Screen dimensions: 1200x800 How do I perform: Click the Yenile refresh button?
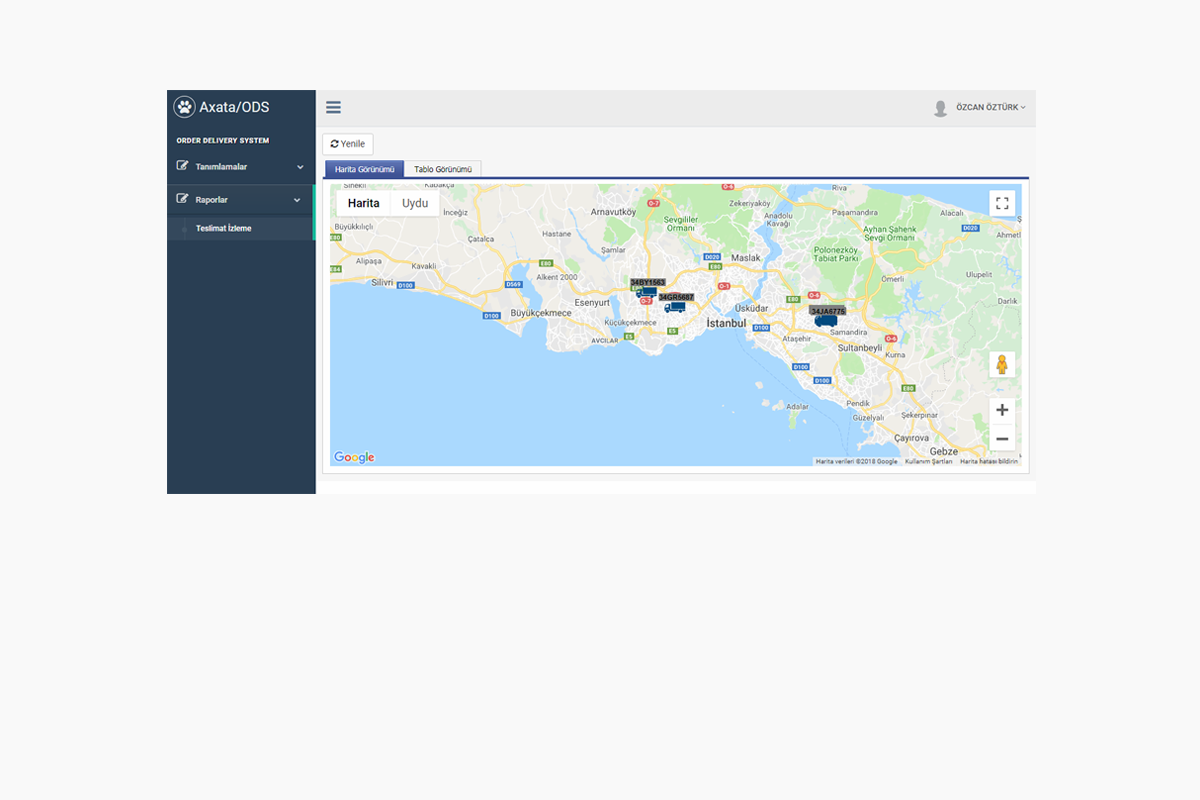(348, 144)
